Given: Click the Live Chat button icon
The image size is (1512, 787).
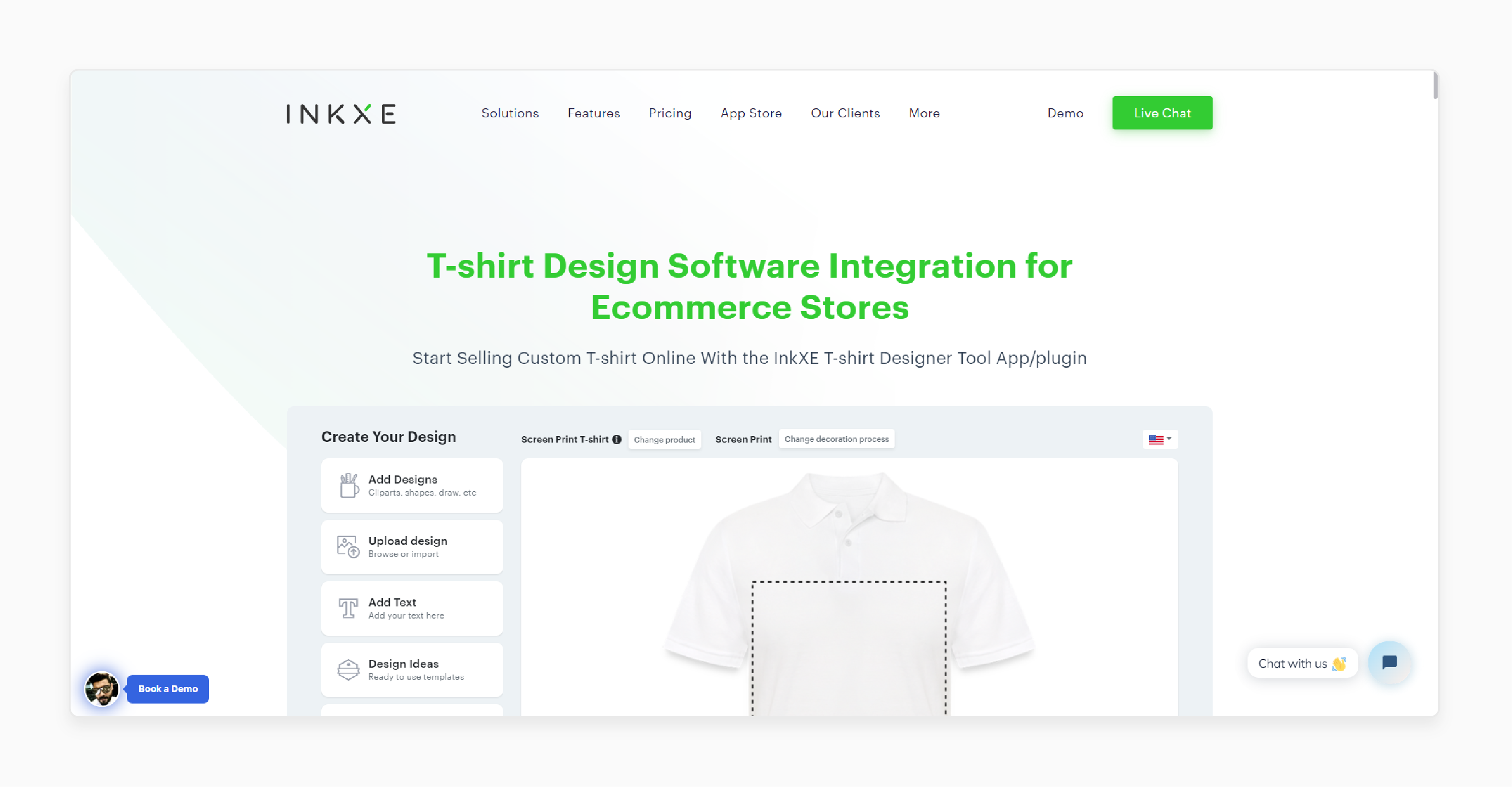Looking at the screenshot, I should point(1163,113).
